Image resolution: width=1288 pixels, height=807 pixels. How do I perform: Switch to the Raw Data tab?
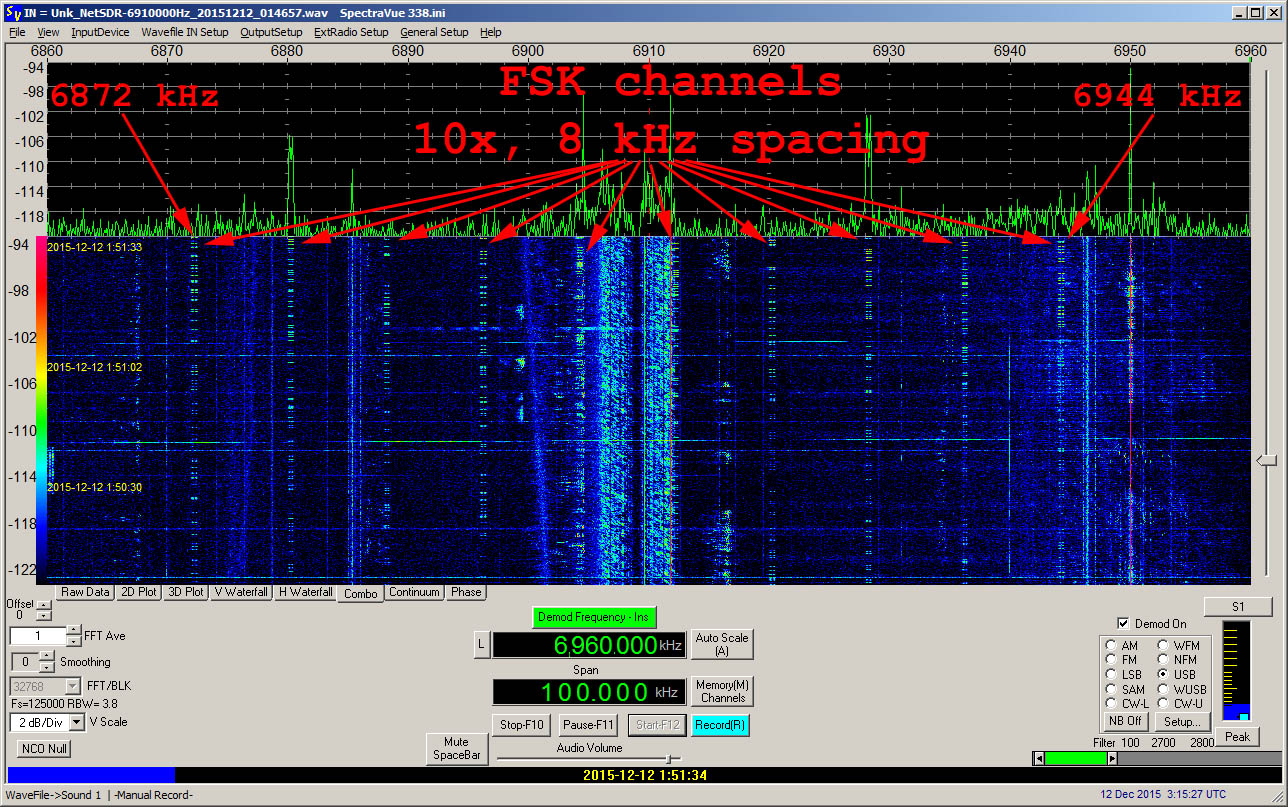click(x=85, y=592)
